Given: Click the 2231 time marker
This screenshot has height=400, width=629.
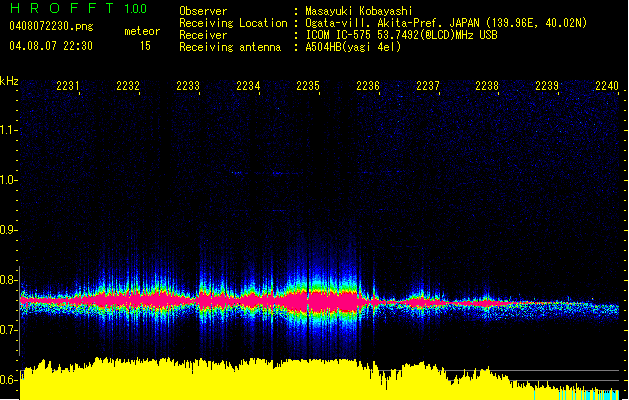Looking at the screenshot, I should [x=68, y=86].
